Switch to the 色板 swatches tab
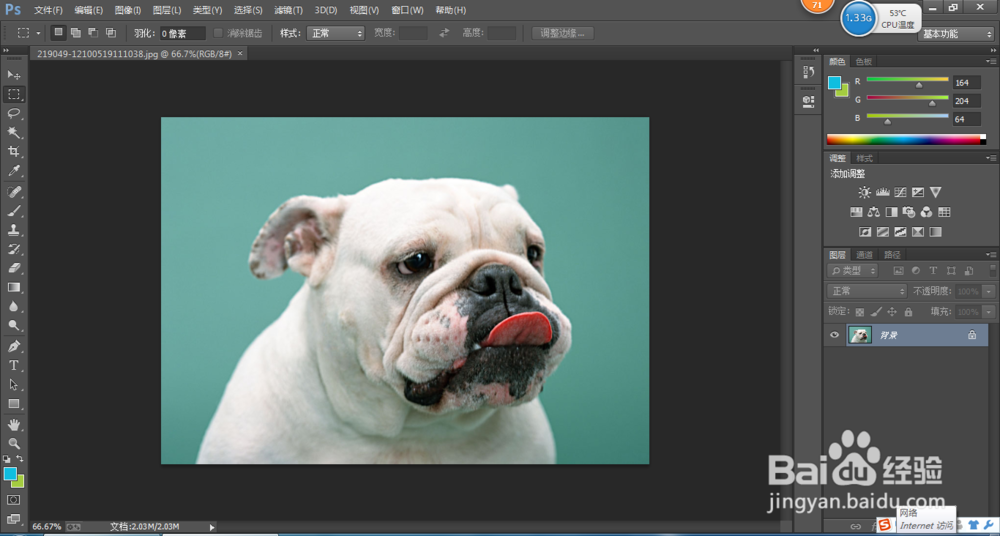This screenshot has height=536, width=1000. pos(863,62)
